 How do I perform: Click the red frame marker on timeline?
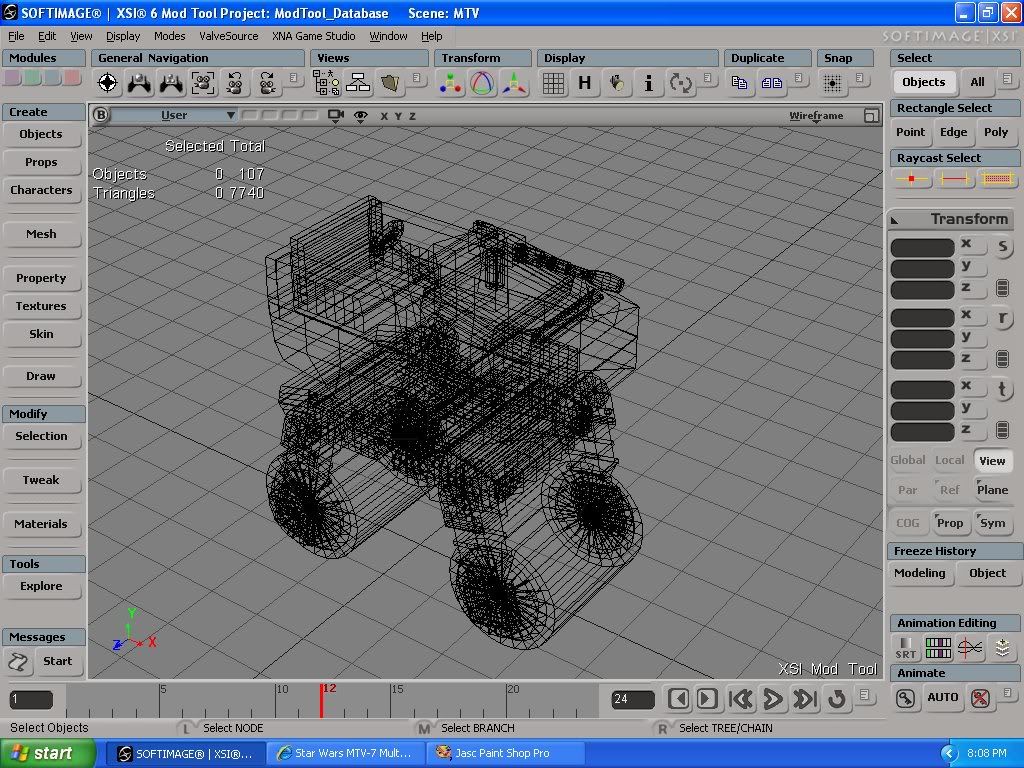[x=322, y=700]
